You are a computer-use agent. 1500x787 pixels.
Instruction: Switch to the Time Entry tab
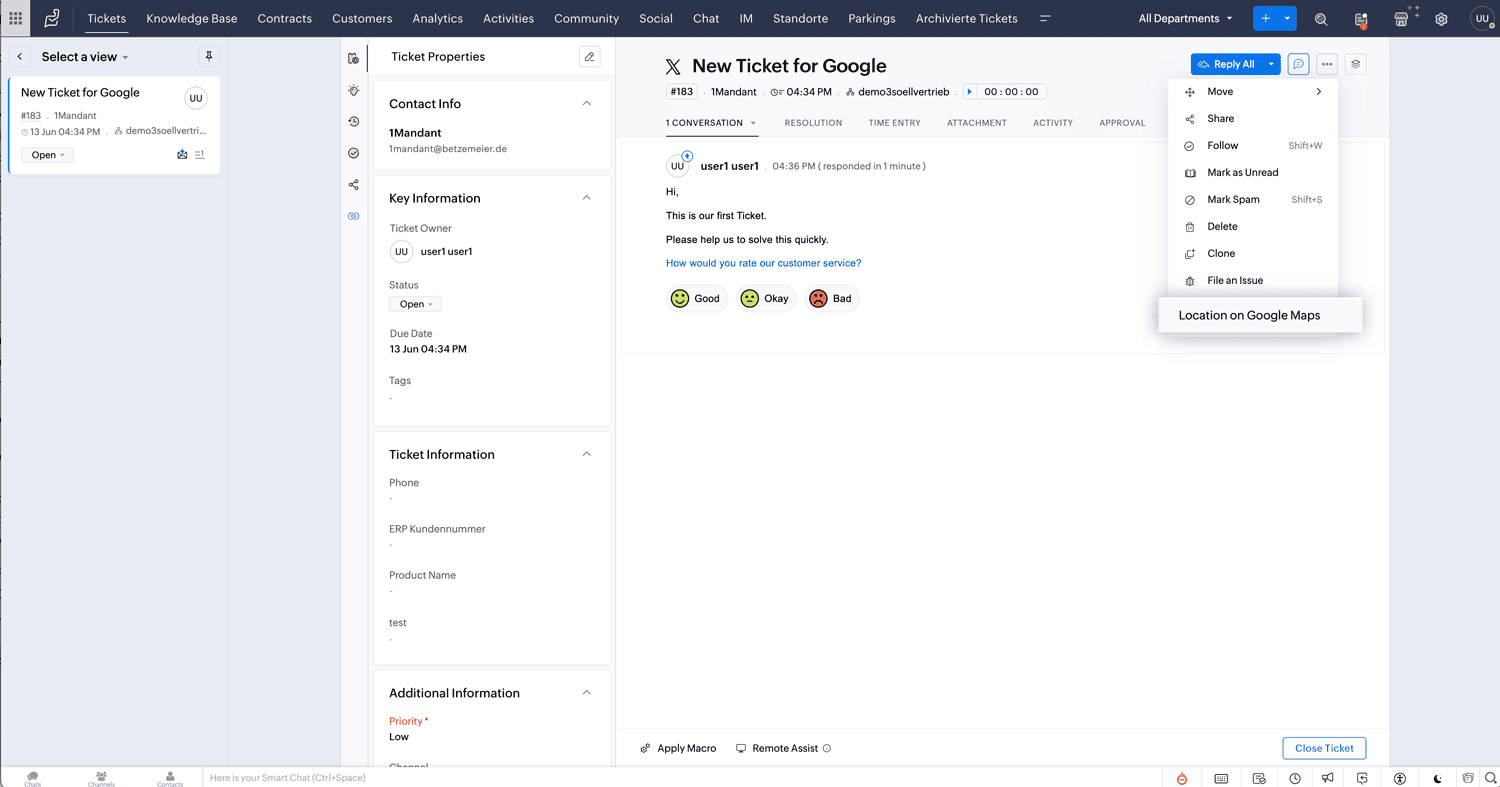point(894,123)
